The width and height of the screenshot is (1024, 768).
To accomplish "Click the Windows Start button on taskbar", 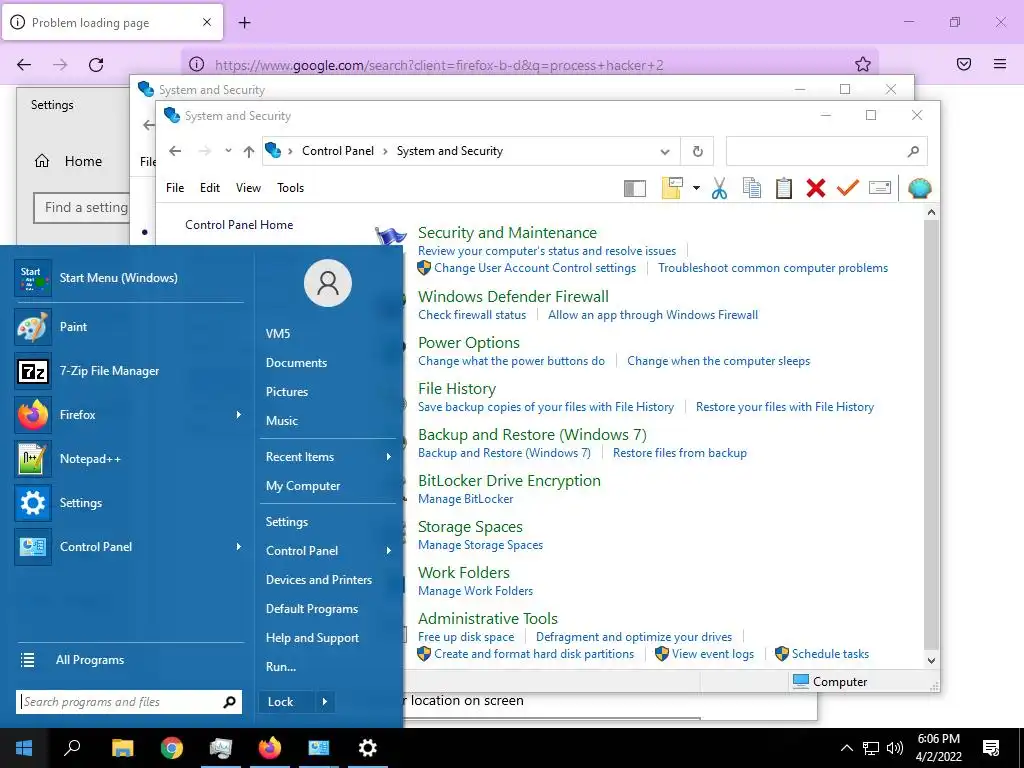I will pos(24,748).
